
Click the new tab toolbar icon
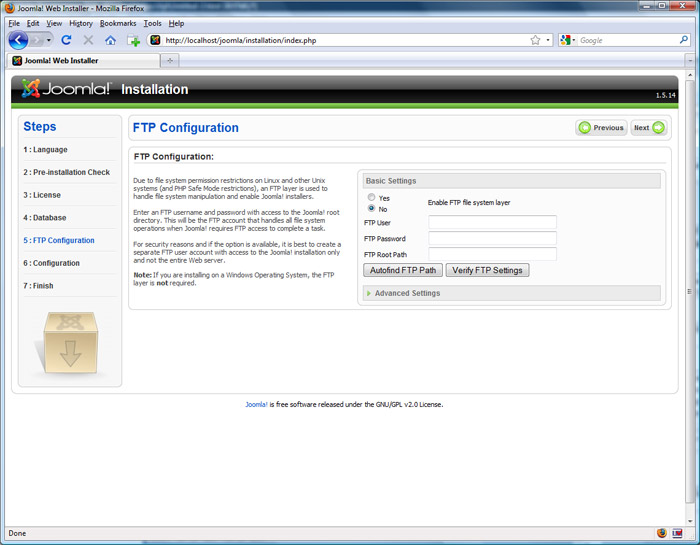tap(133, 41)
